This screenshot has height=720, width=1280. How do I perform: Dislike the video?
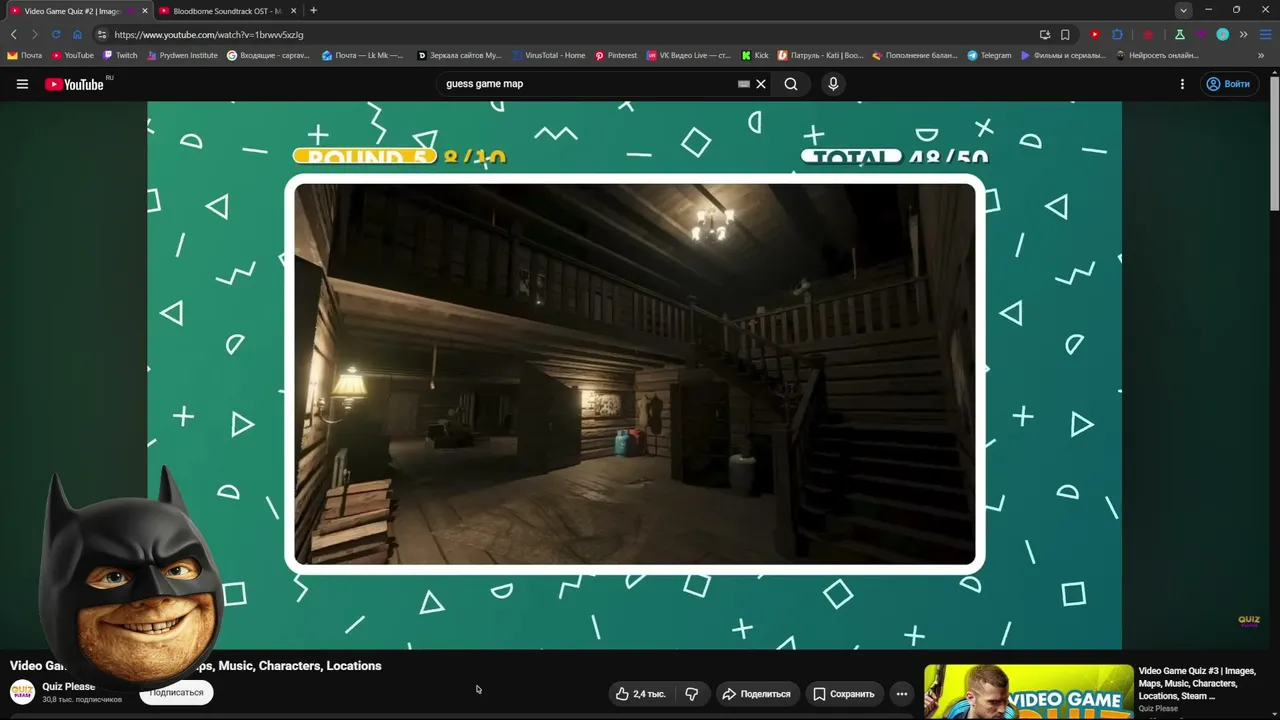tap(691, 694)
